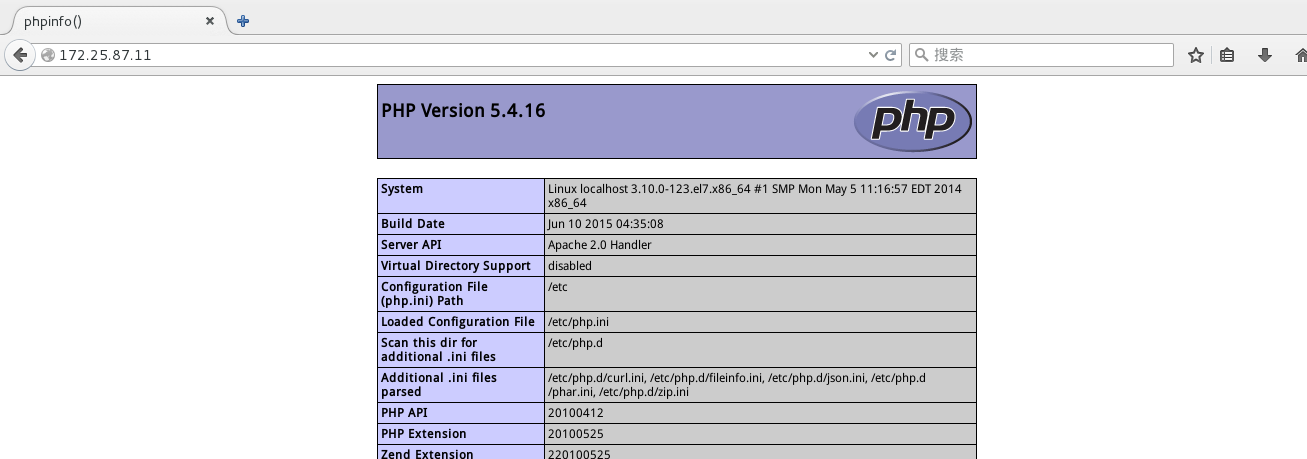The height and width of the screenshot is (459, 1307).
Task: Click the PHP logo image
Action: pyautogui.click(x=912, y=121)
